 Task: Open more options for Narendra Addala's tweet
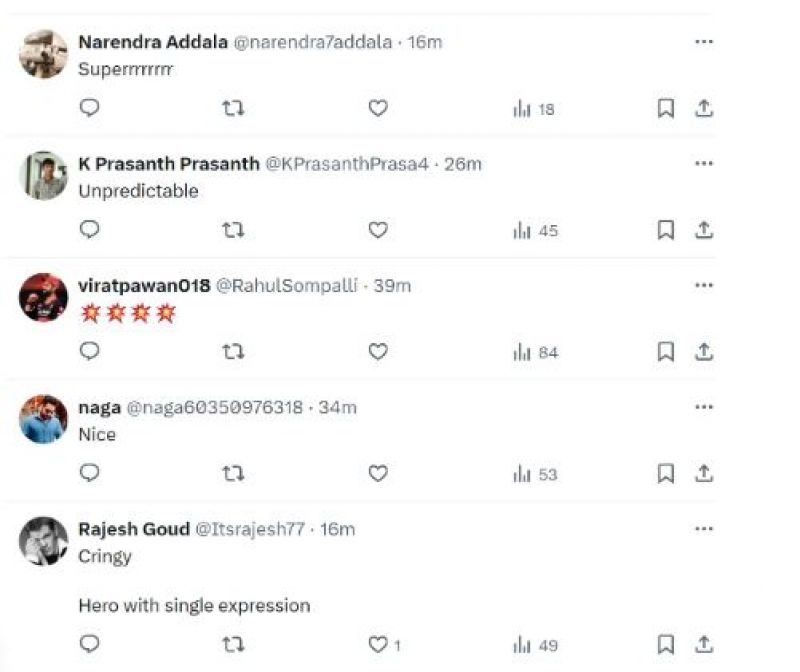pos(704,42)
